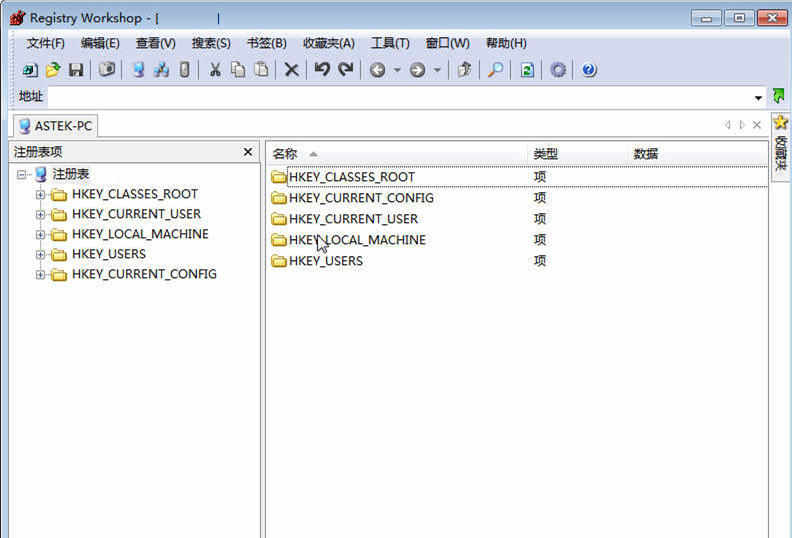Open the 搜索(S) menu

tap(211, 43)
